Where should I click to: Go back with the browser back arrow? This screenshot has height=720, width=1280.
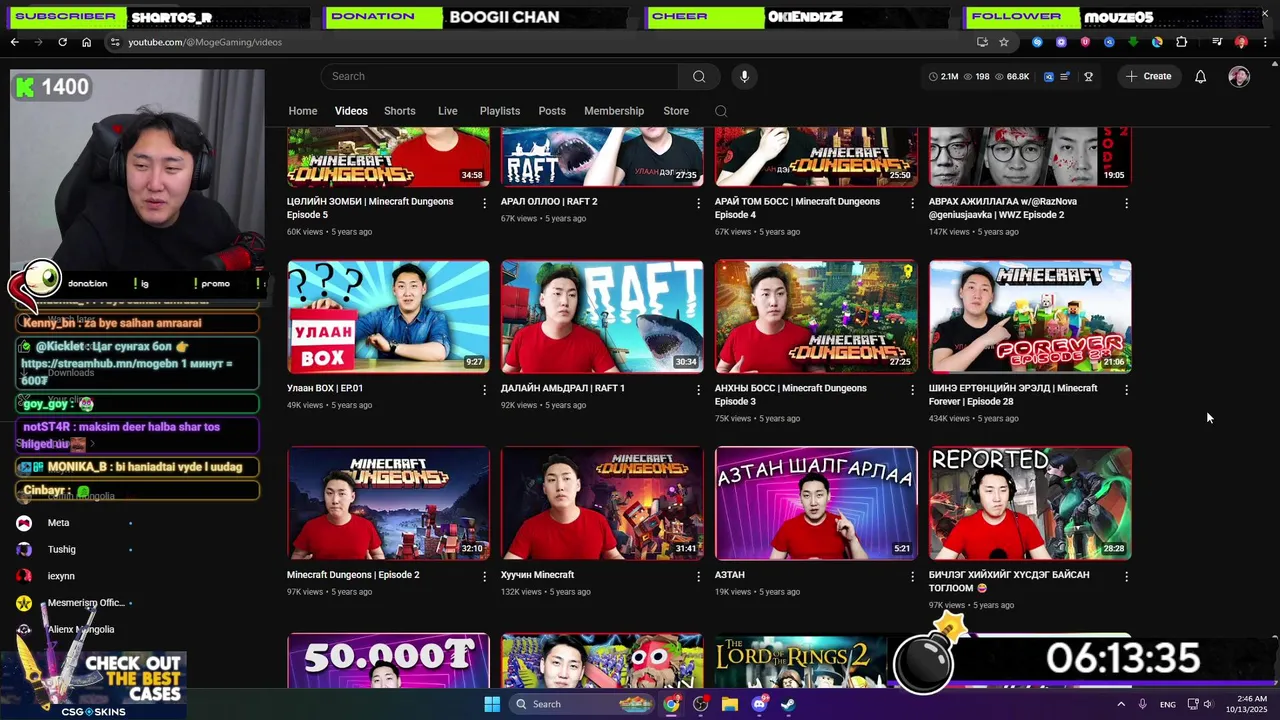tap(14, 42)
